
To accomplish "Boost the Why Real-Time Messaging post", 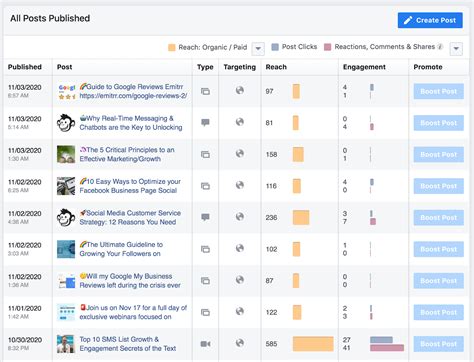I will 439,123.
